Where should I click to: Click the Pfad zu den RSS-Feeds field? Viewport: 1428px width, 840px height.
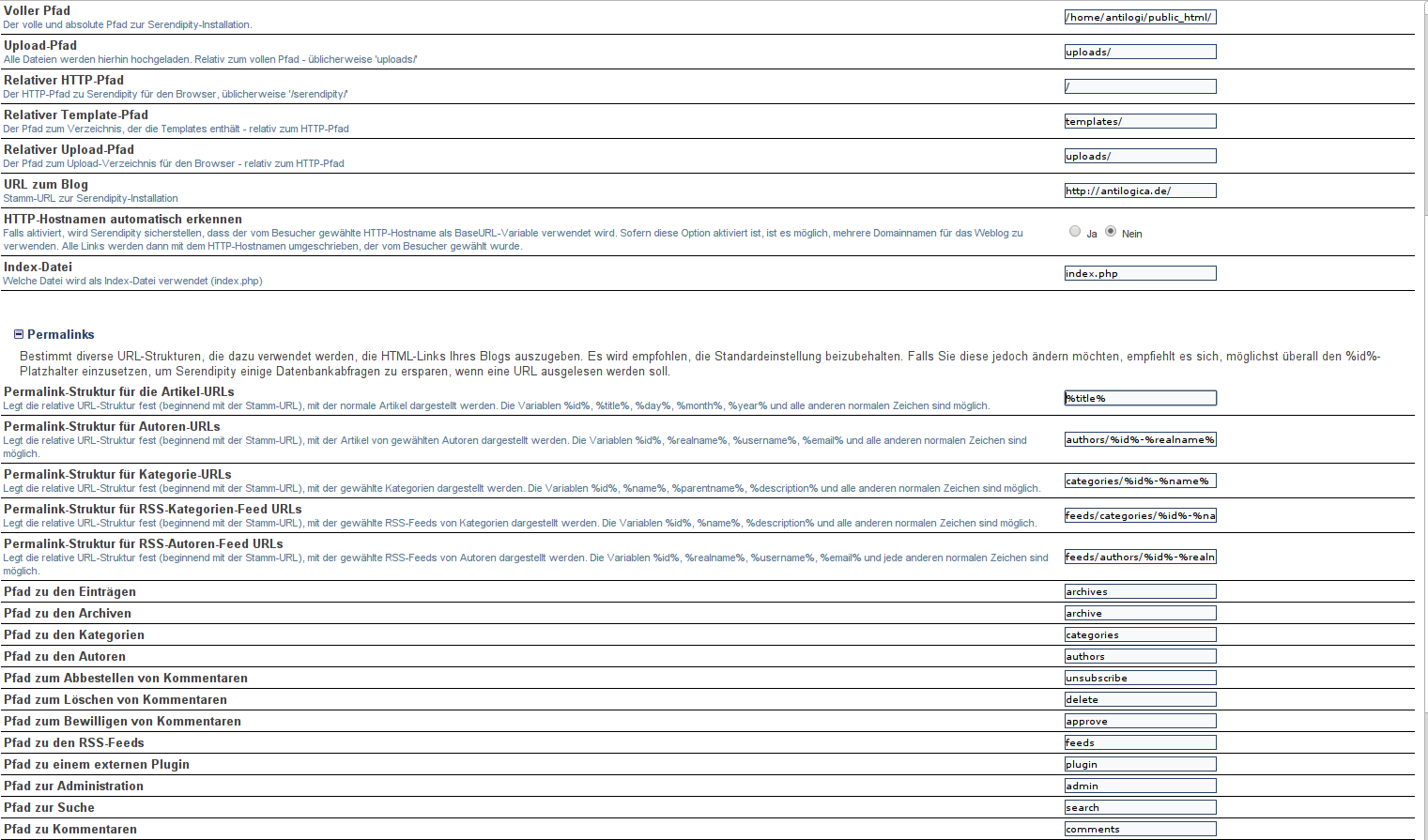[1140, 742]
